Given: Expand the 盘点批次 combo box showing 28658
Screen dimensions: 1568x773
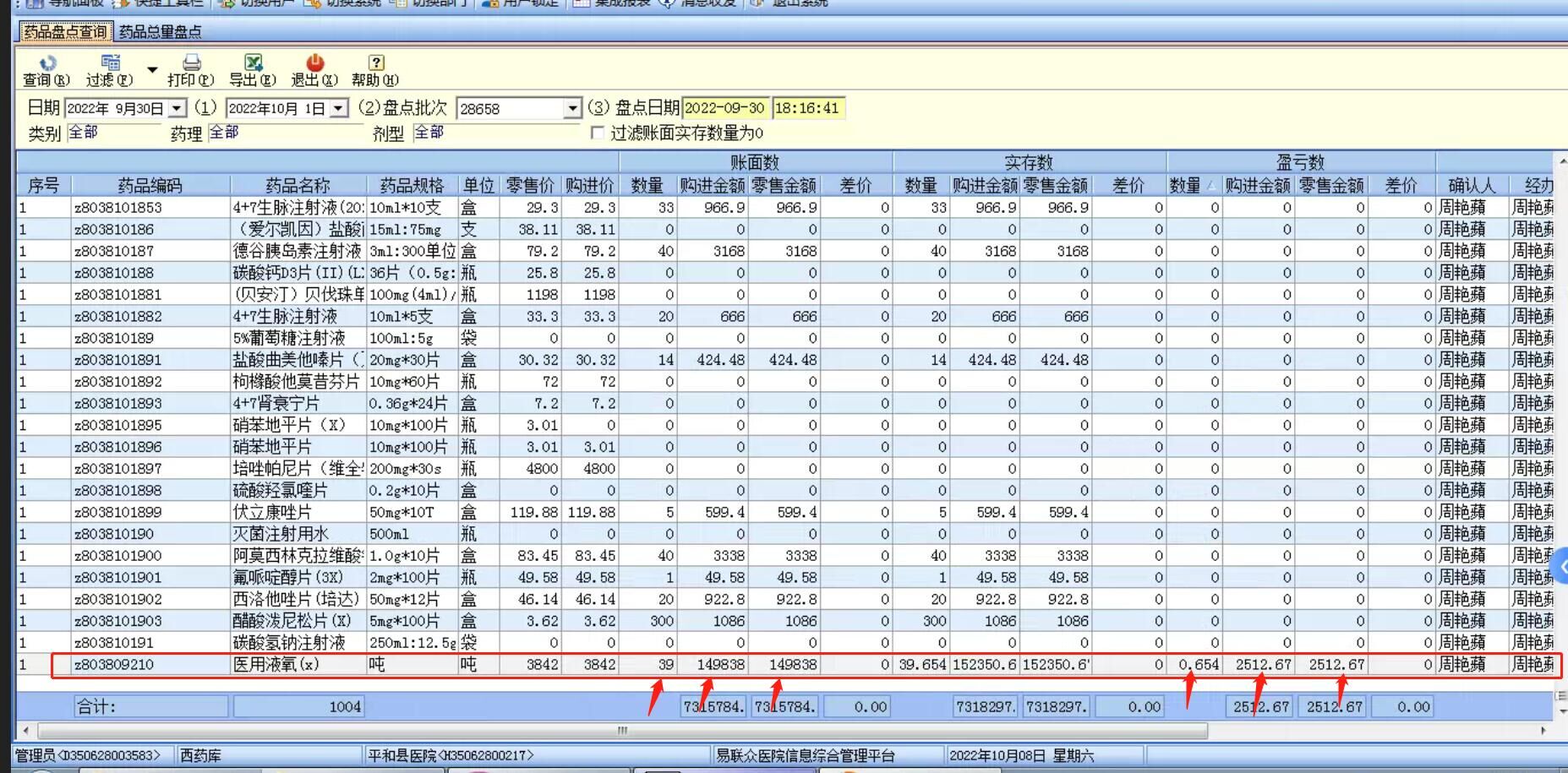Looking at the screenshot, I should coord(572,109).
